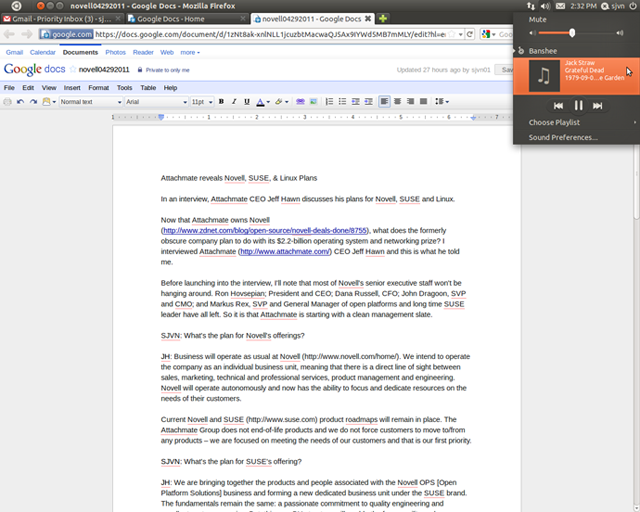Click the text color A icon
Viewport: 640px width, 512px height.
pos(260,102)
